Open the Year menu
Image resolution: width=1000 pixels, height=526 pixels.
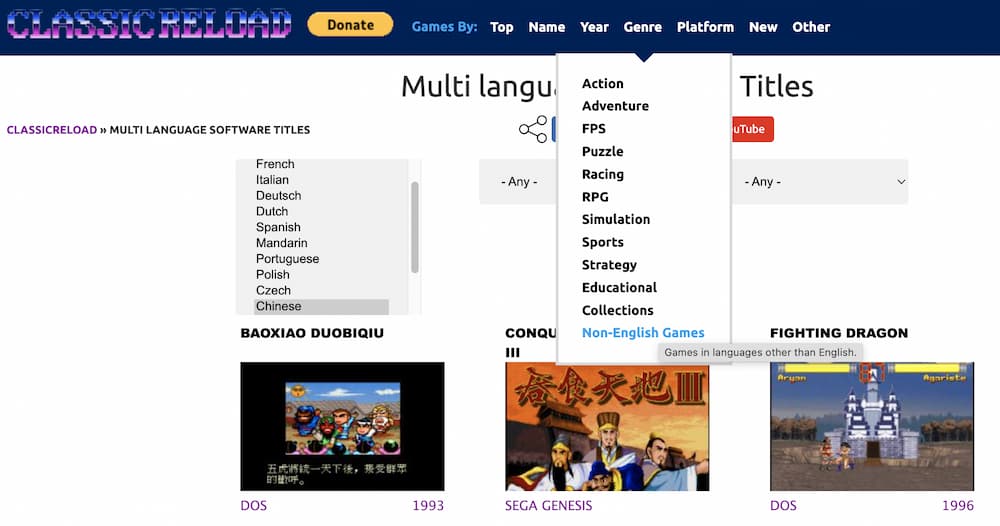pyautogui.click(x=594, y=27)
